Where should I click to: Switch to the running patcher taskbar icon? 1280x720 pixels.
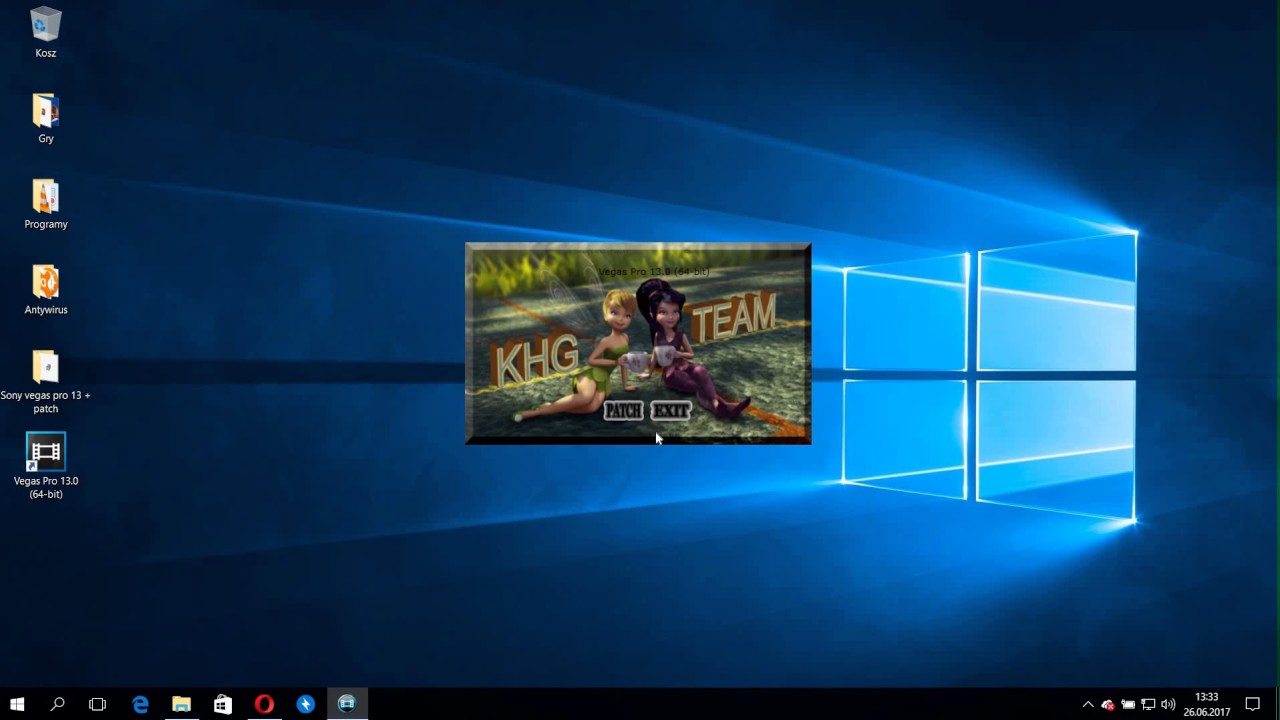point(347,704)
